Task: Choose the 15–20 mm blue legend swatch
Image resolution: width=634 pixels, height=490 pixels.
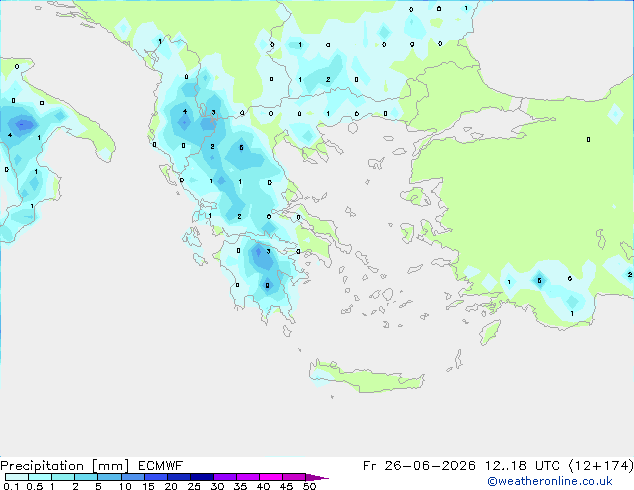Action: pyautogui.click(x=155, y=477)
